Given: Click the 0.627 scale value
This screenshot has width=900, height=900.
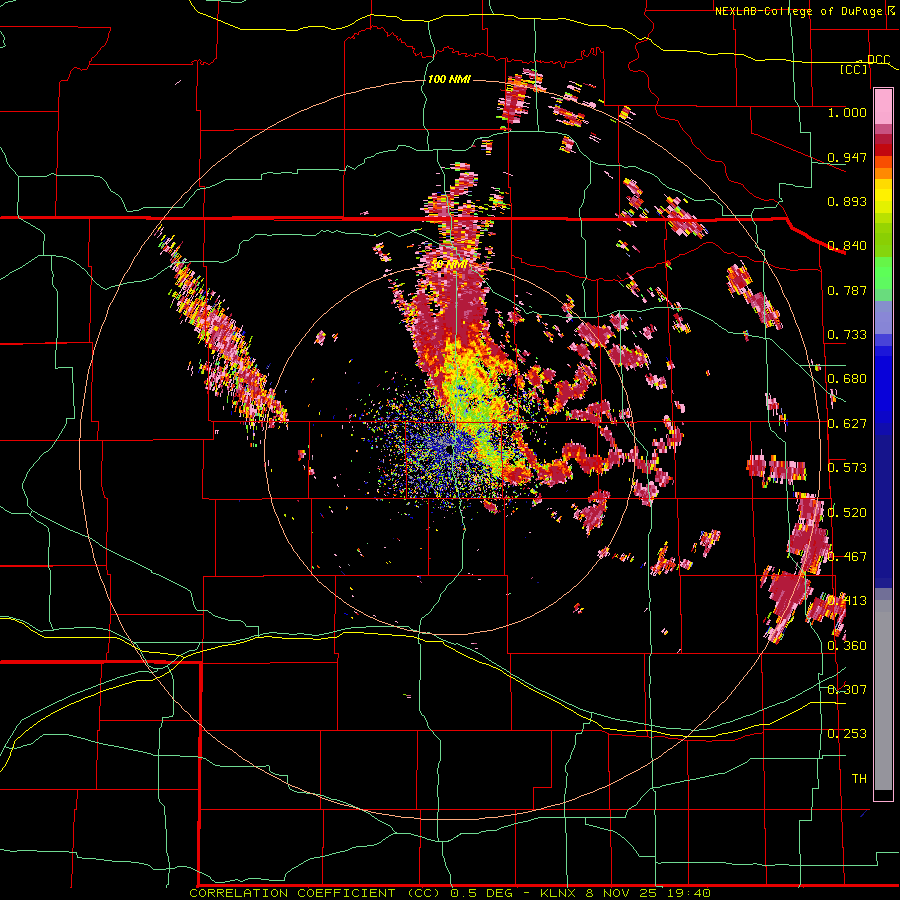Looking at the screenshot, I should (847, 424).
